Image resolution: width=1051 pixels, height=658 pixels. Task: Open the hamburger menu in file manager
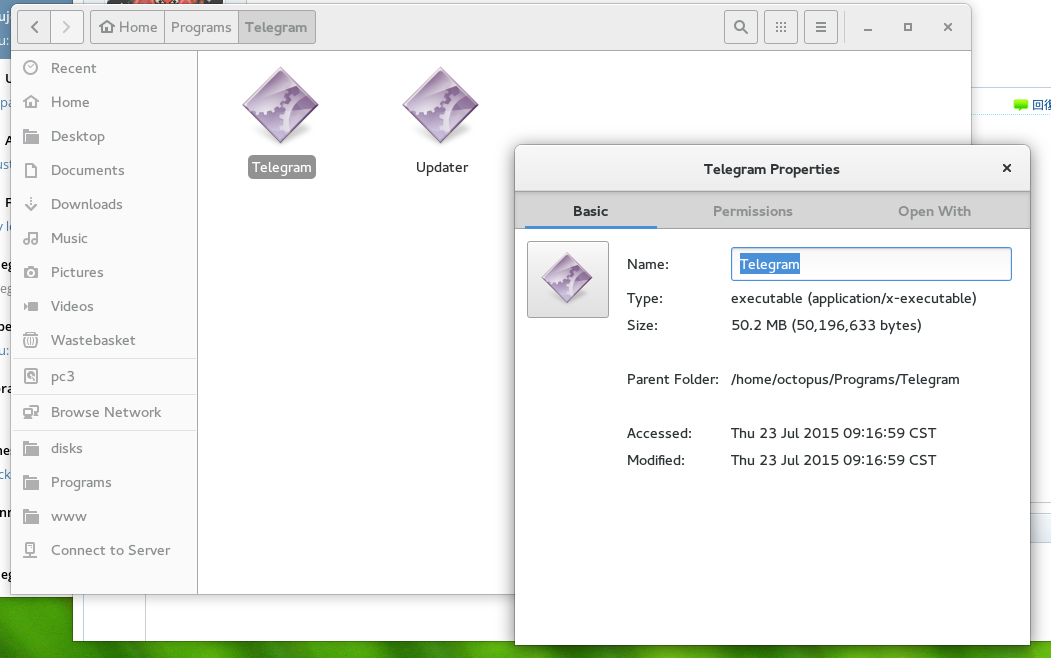point(821,27)
